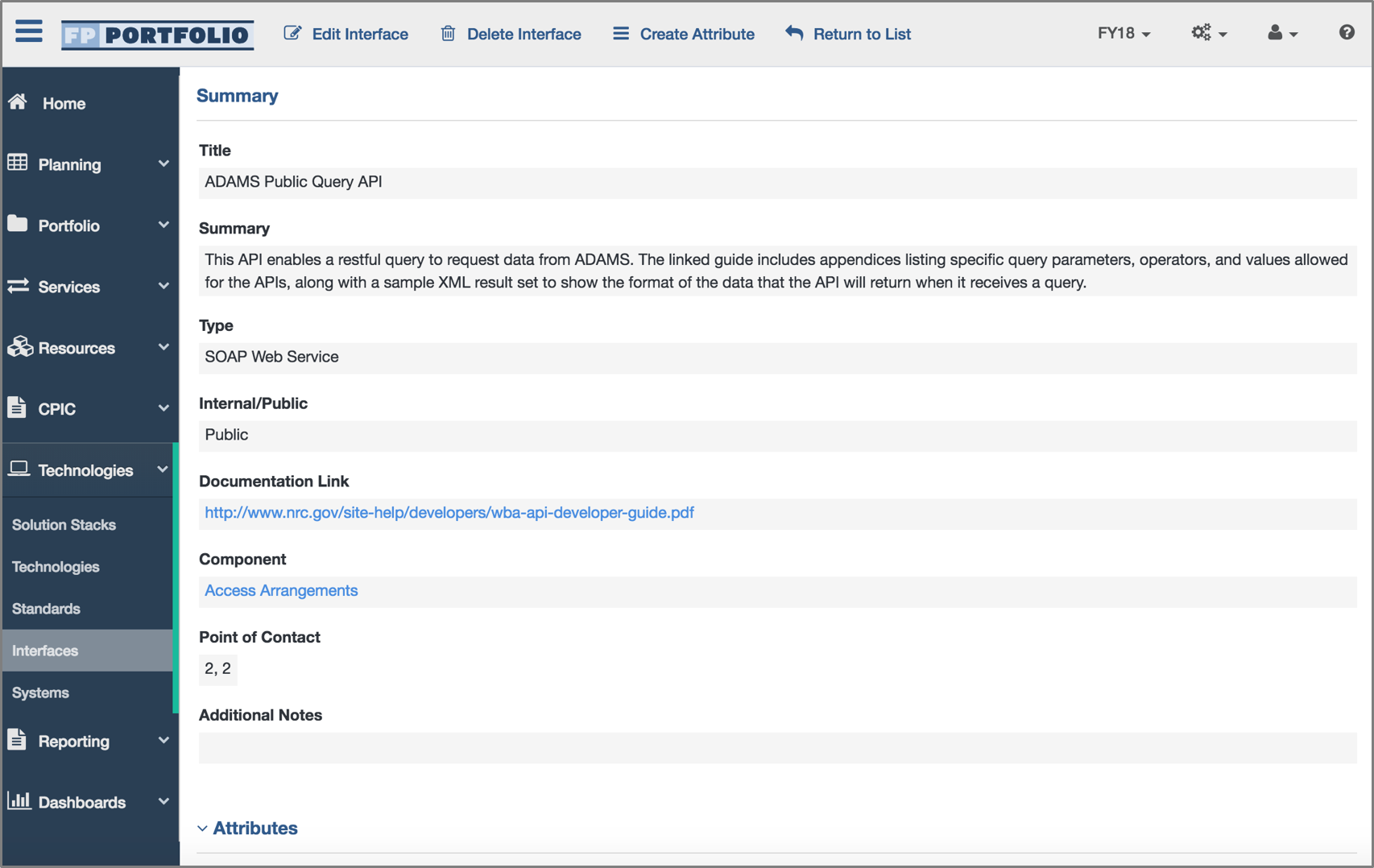
Task: Open the hamburger navigation menu
Action: 29,32
